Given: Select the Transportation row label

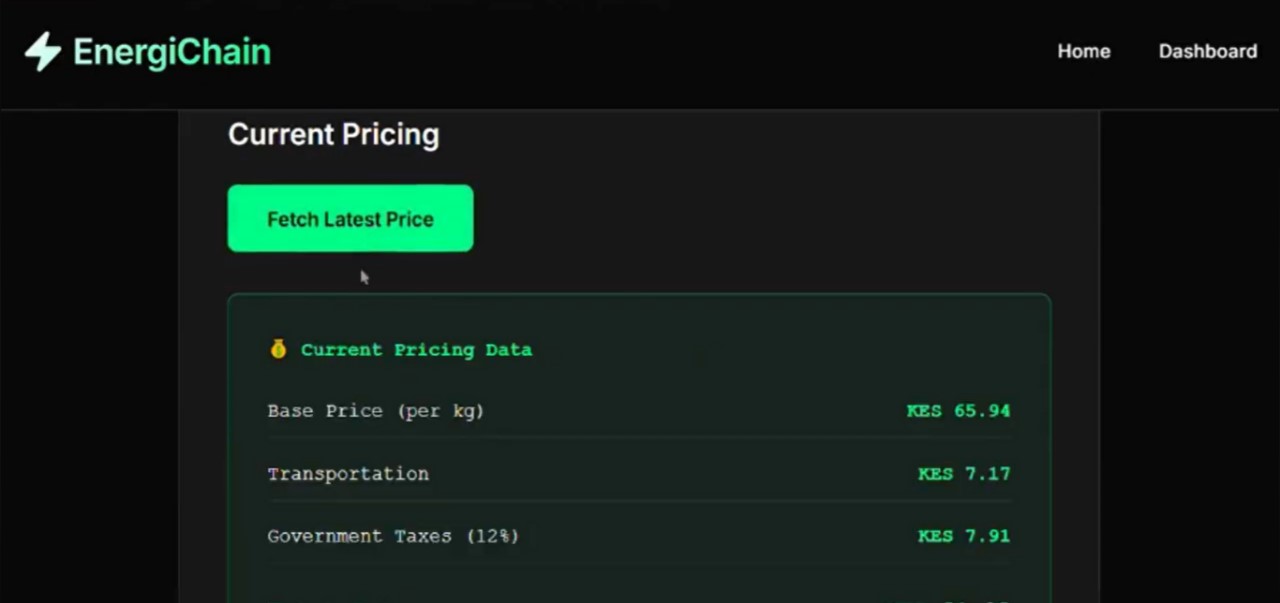Looking at the screenshot, I should click(347, 474).
